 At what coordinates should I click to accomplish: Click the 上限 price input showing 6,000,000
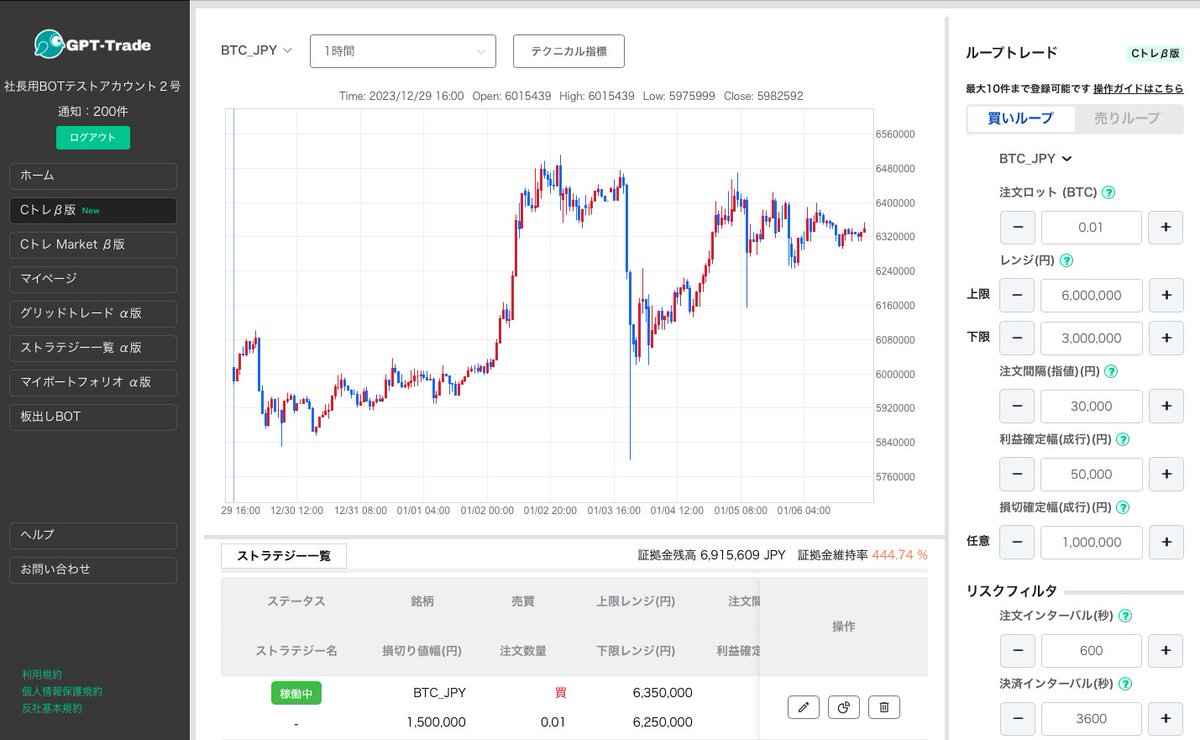[1091, 295]
